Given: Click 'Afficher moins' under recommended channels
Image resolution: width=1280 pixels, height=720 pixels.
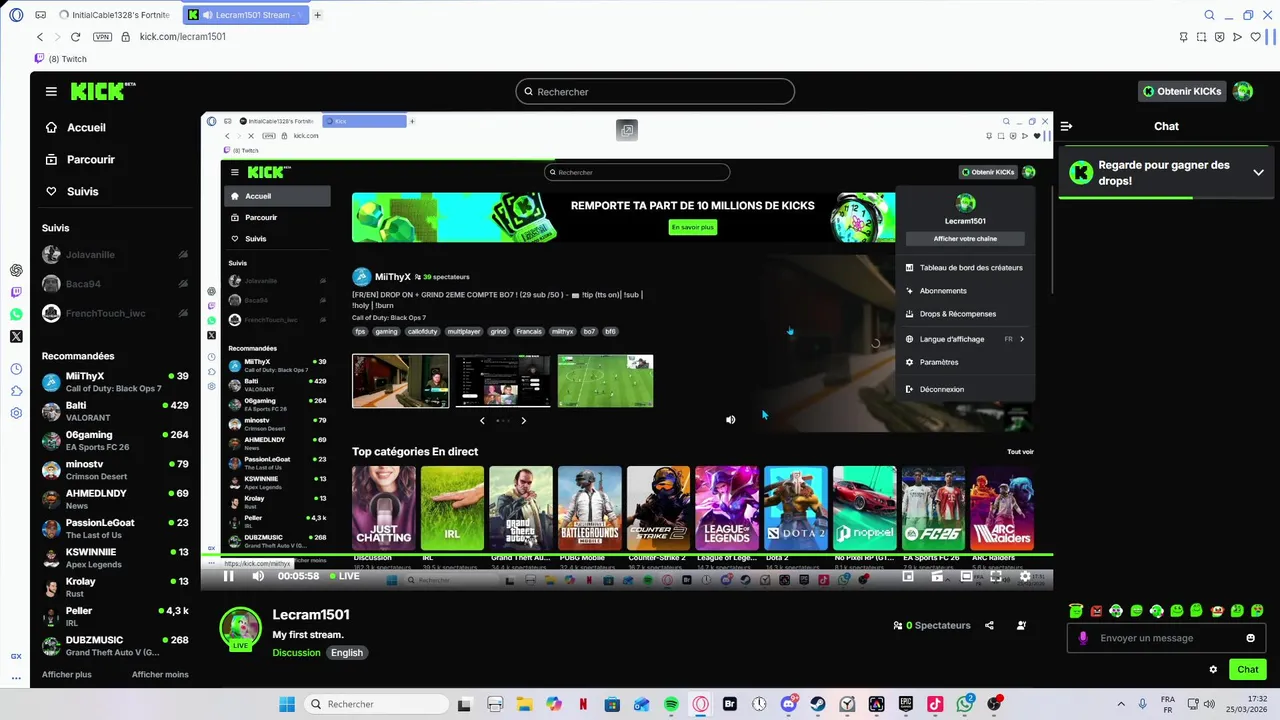Looking at the screenshot, I should click(160, 674).
